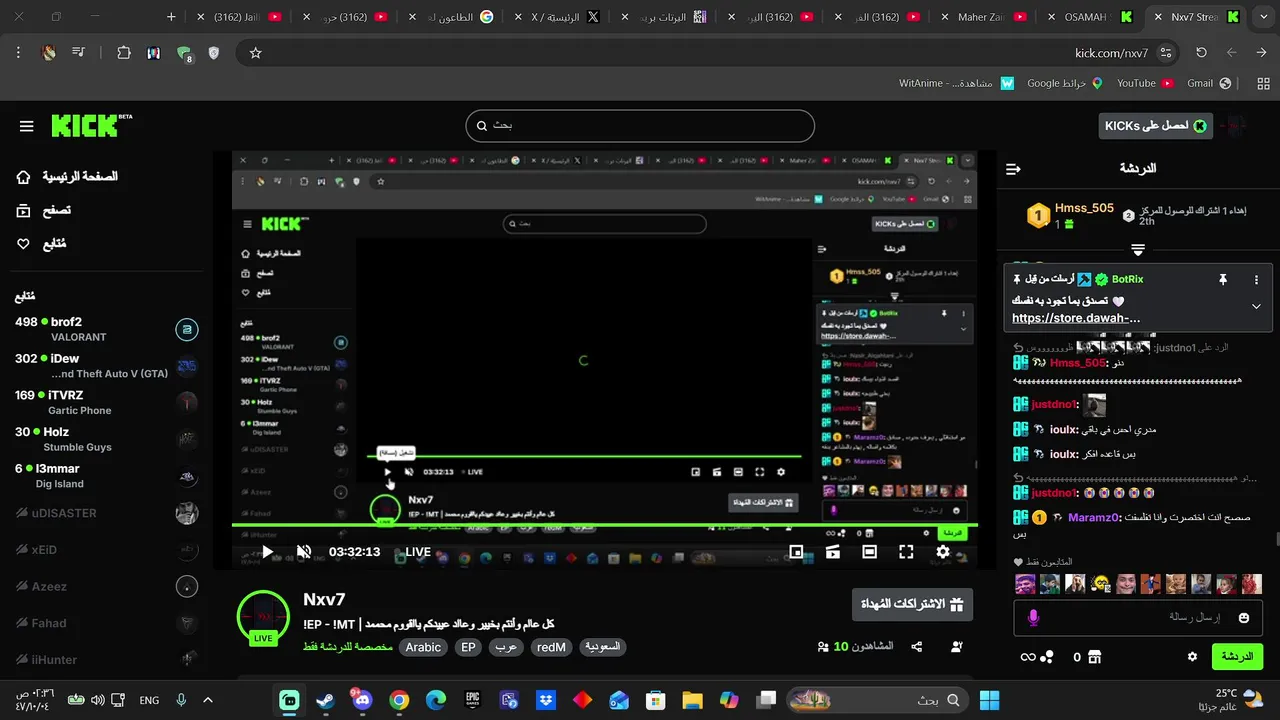The width and height of the screenshot is (1280, 720).
Task: Expand the gift leaderboard arrow
Action: (x=1138, y=249)
